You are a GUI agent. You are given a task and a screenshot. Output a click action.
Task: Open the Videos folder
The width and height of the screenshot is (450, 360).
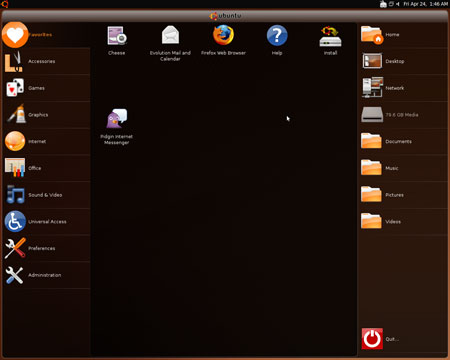tap(403, 221)
